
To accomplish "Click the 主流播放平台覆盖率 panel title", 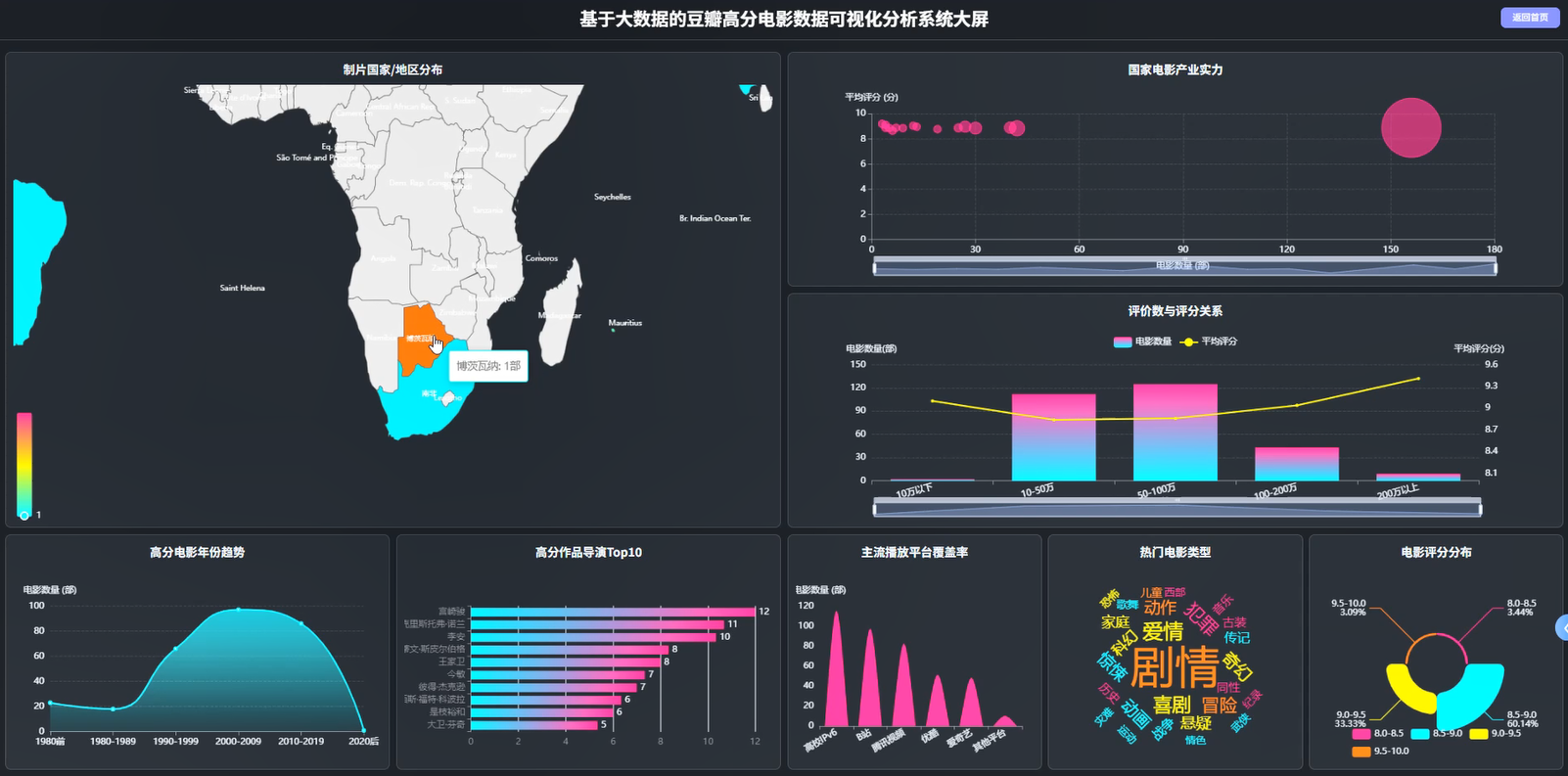I will 914,552.
